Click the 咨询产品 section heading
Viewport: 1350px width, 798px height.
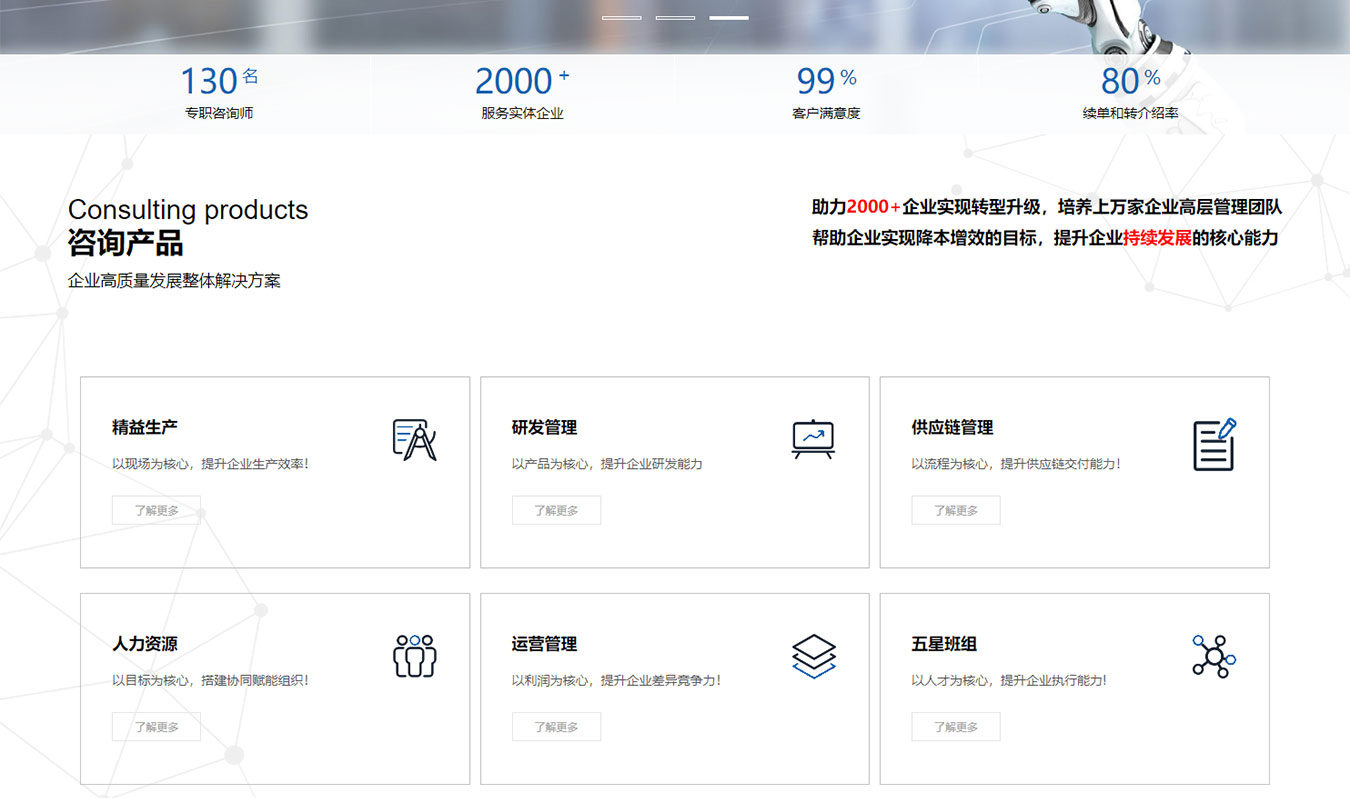[x=125, y=243]
